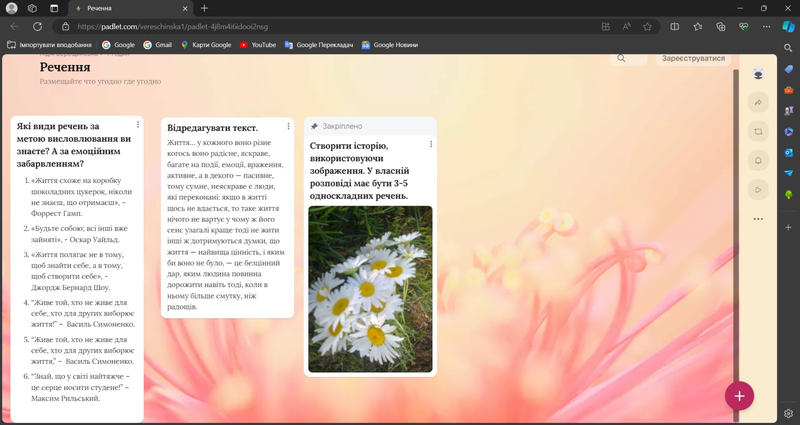Open Карти Google bookmark
This screenshot has width=800, height=425.
coord(206,45)
